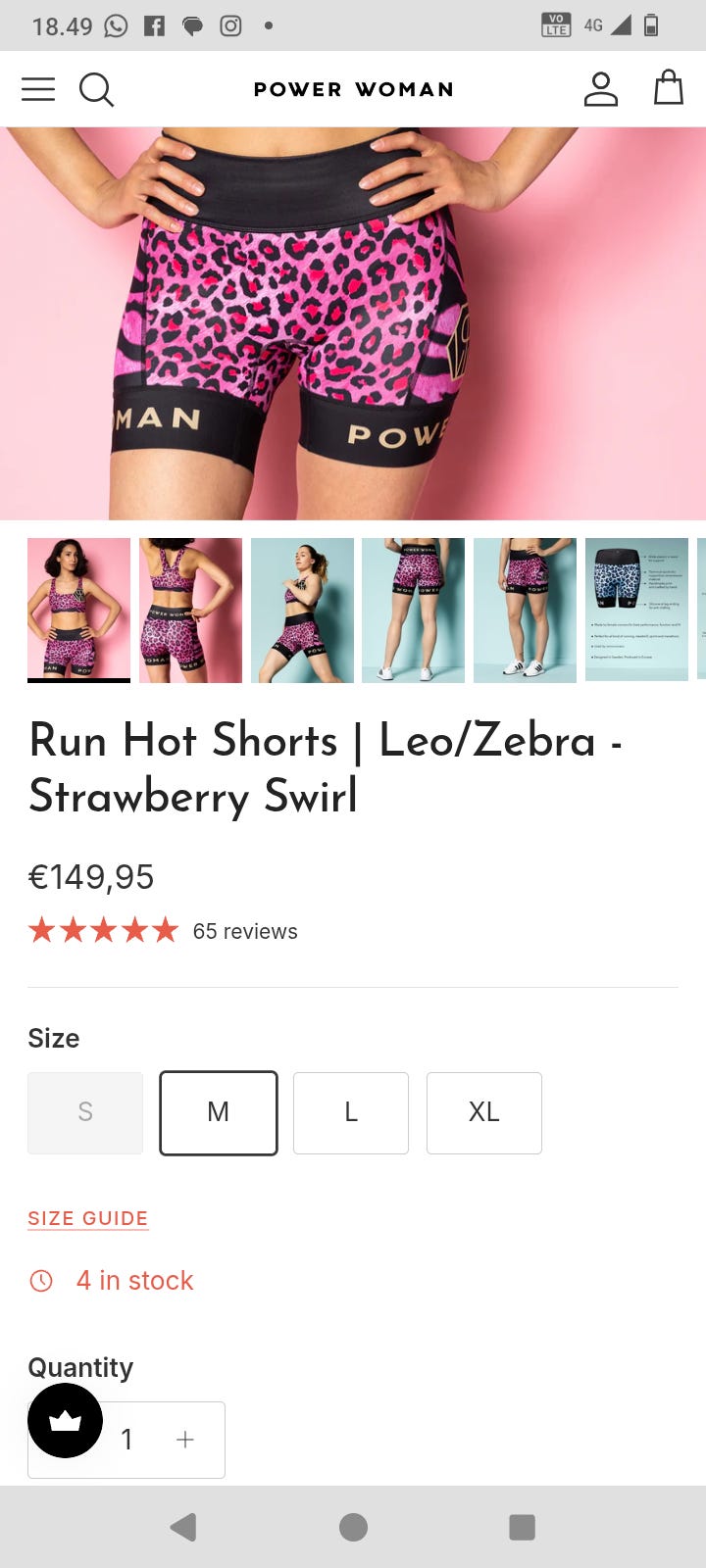706x1568 pixels.
Task: Select size M option
Action: click(218, 1112)
